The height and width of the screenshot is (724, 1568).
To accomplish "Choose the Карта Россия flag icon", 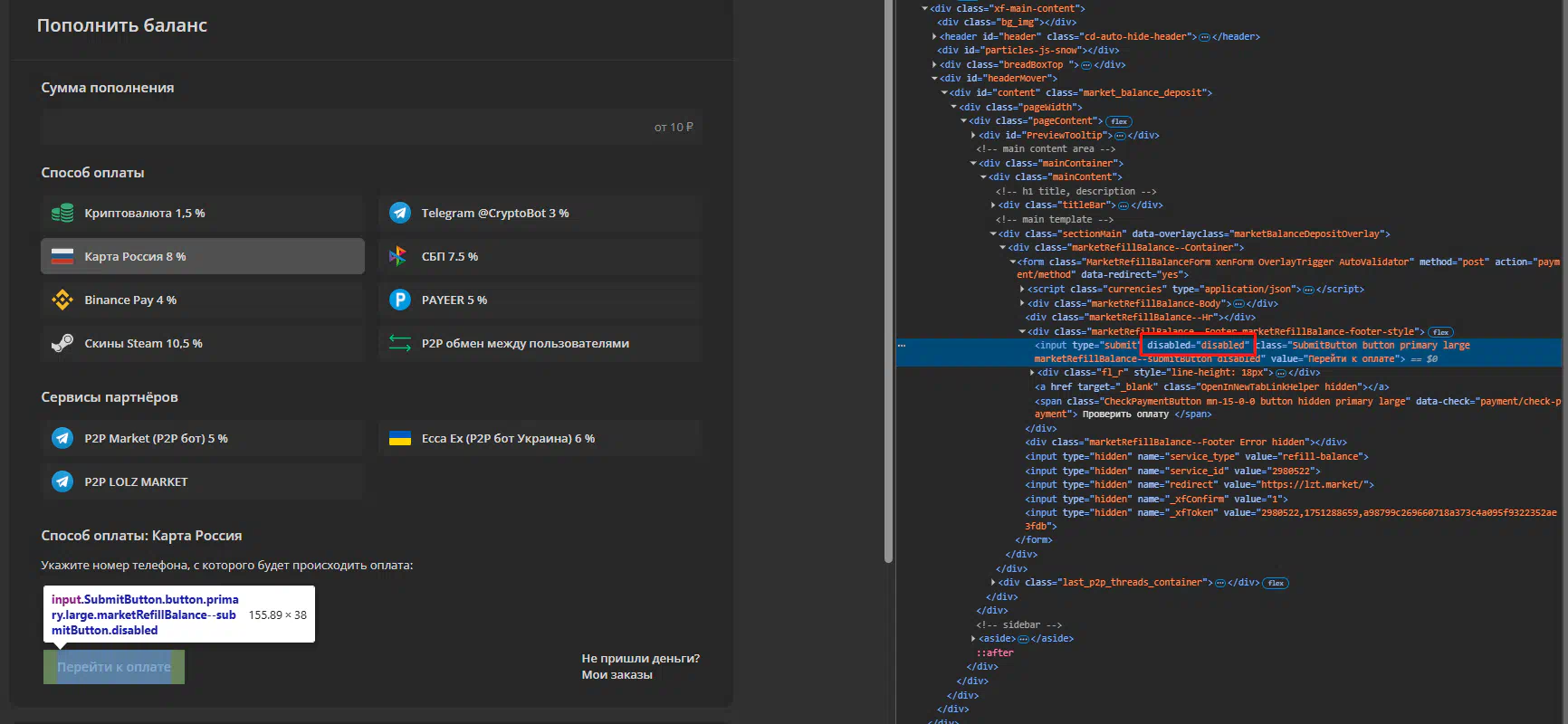I will [x=62, y=256].
